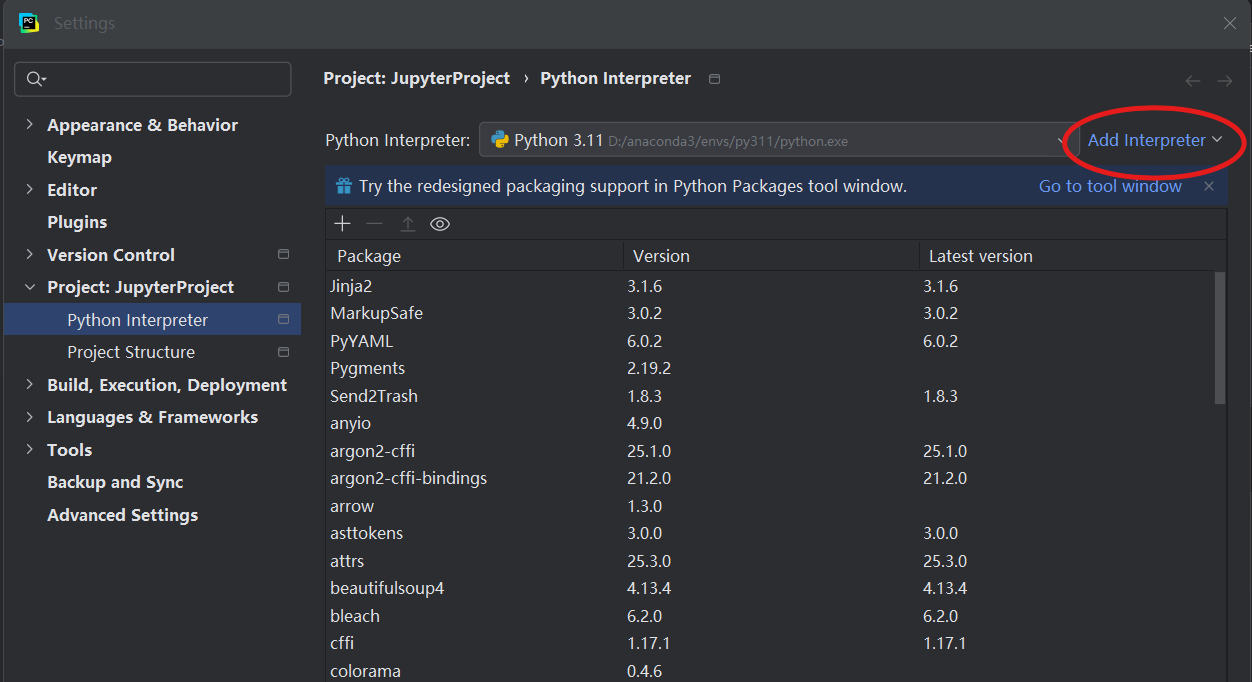Select the anyio package row
Image resolution: width=1252 pixels, height=682 pixels.
click(769, 423)
